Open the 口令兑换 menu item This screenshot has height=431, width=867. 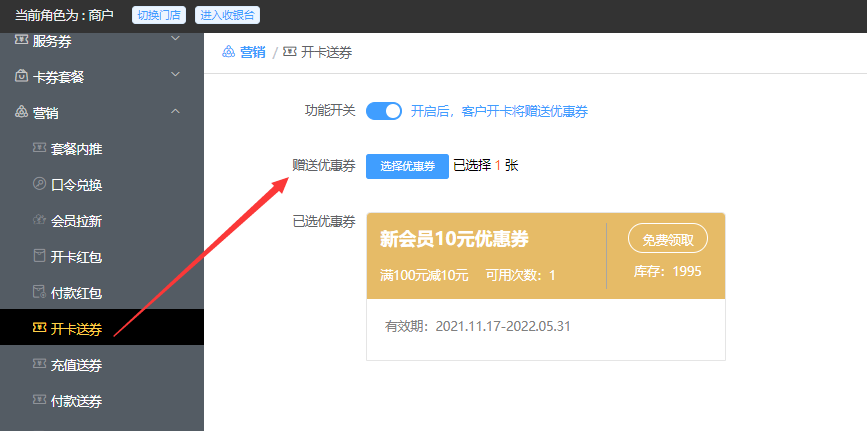pyautogui.click(x=102, y=185)
